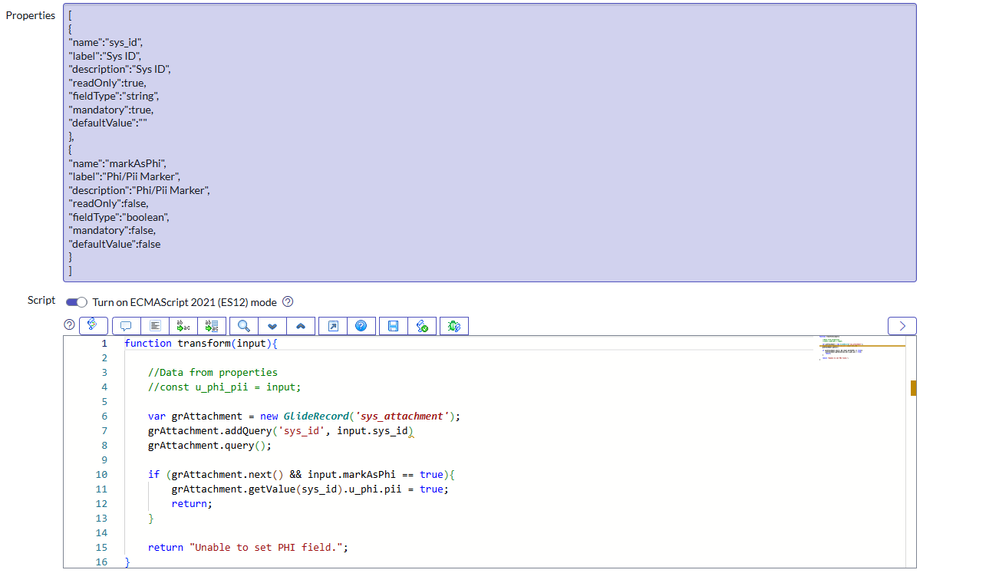Image resolution: width=999 pixels, height=576 pixels.
Task: Open script search magnifier
Action: click(244, 326)
